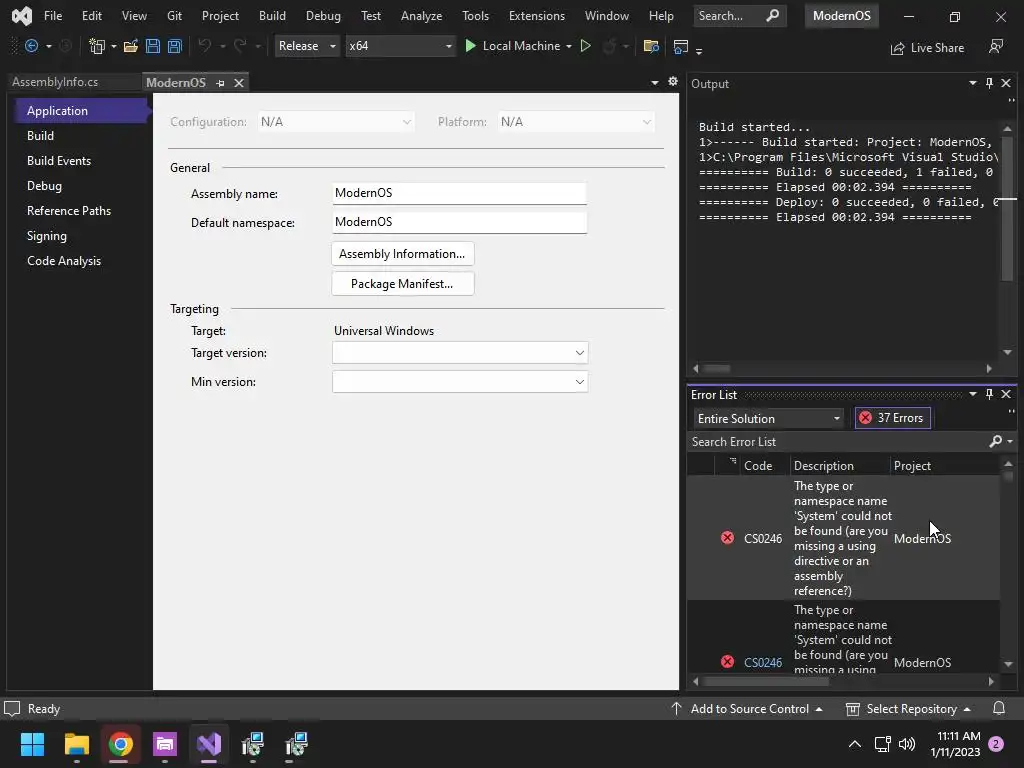Screen dimensions: 1024x768
Task: Click the Undo arrow icon
Action: (204, 46)
